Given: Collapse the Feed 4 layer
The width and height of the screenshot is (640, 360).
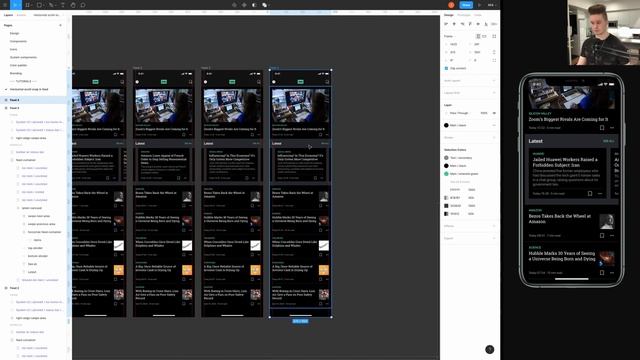Looking at the screenshot, I should tap(6, 100).
